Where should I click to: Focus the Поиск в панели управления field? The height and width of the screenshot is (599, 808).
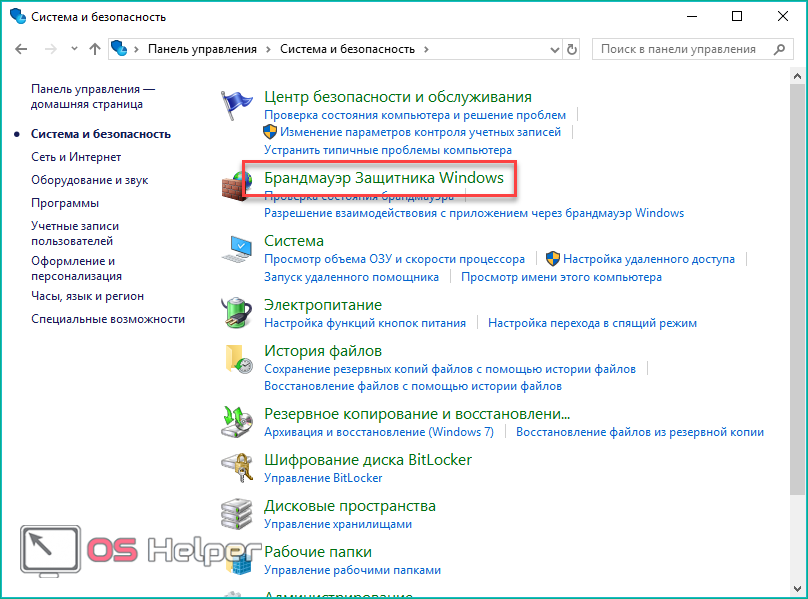click(x=692, y=49)
